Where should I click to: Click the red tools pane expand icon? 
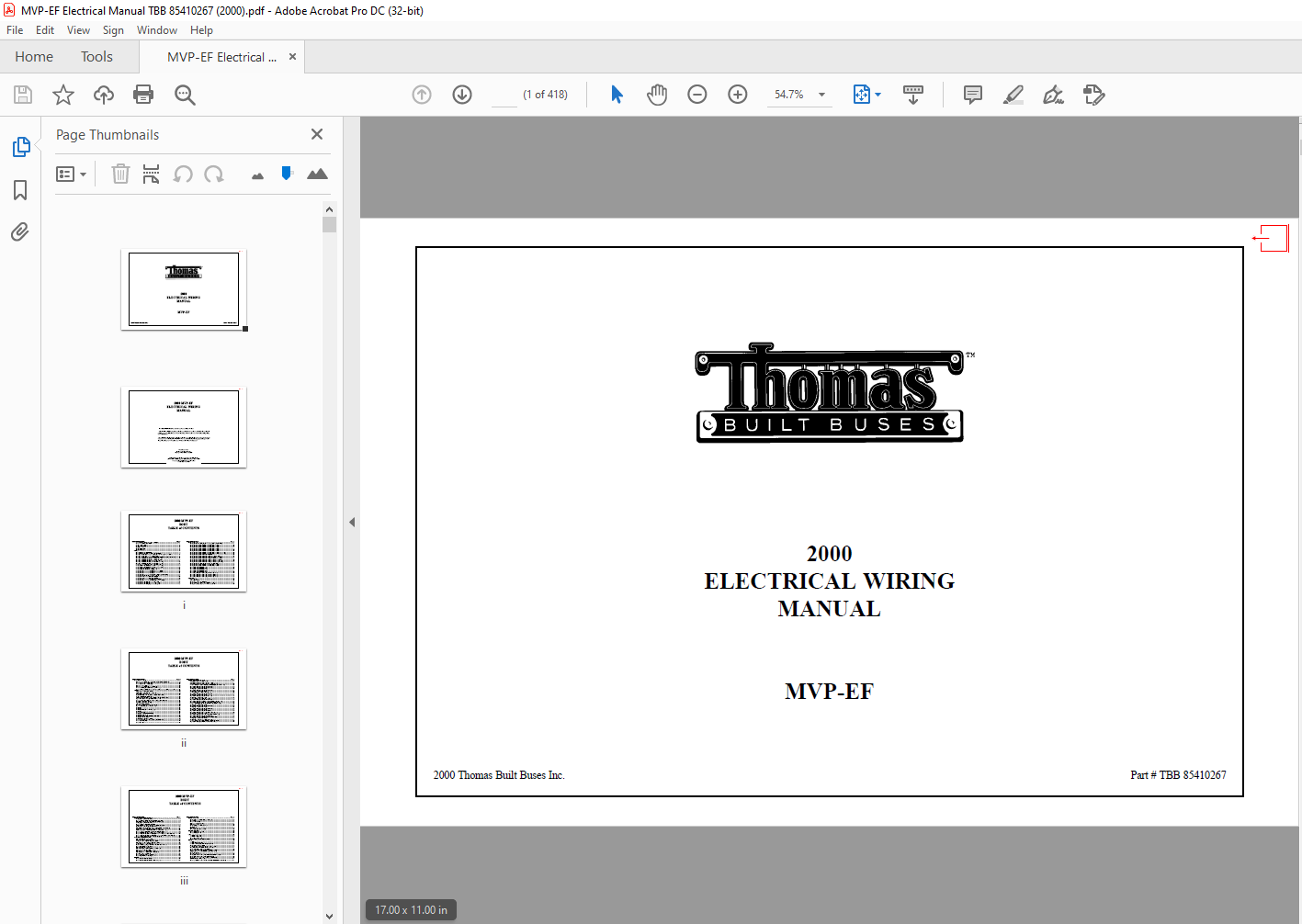[1272, 238]
